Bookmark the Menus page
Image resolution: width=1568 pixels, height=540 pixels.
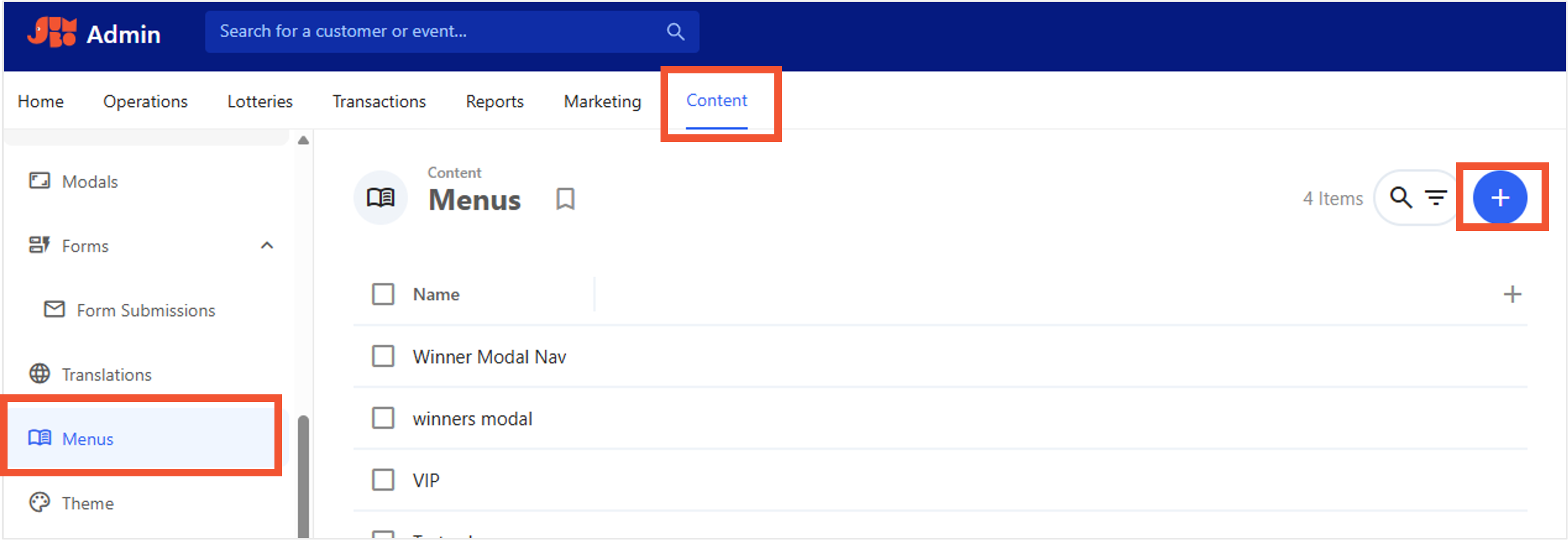click(565, 199)
